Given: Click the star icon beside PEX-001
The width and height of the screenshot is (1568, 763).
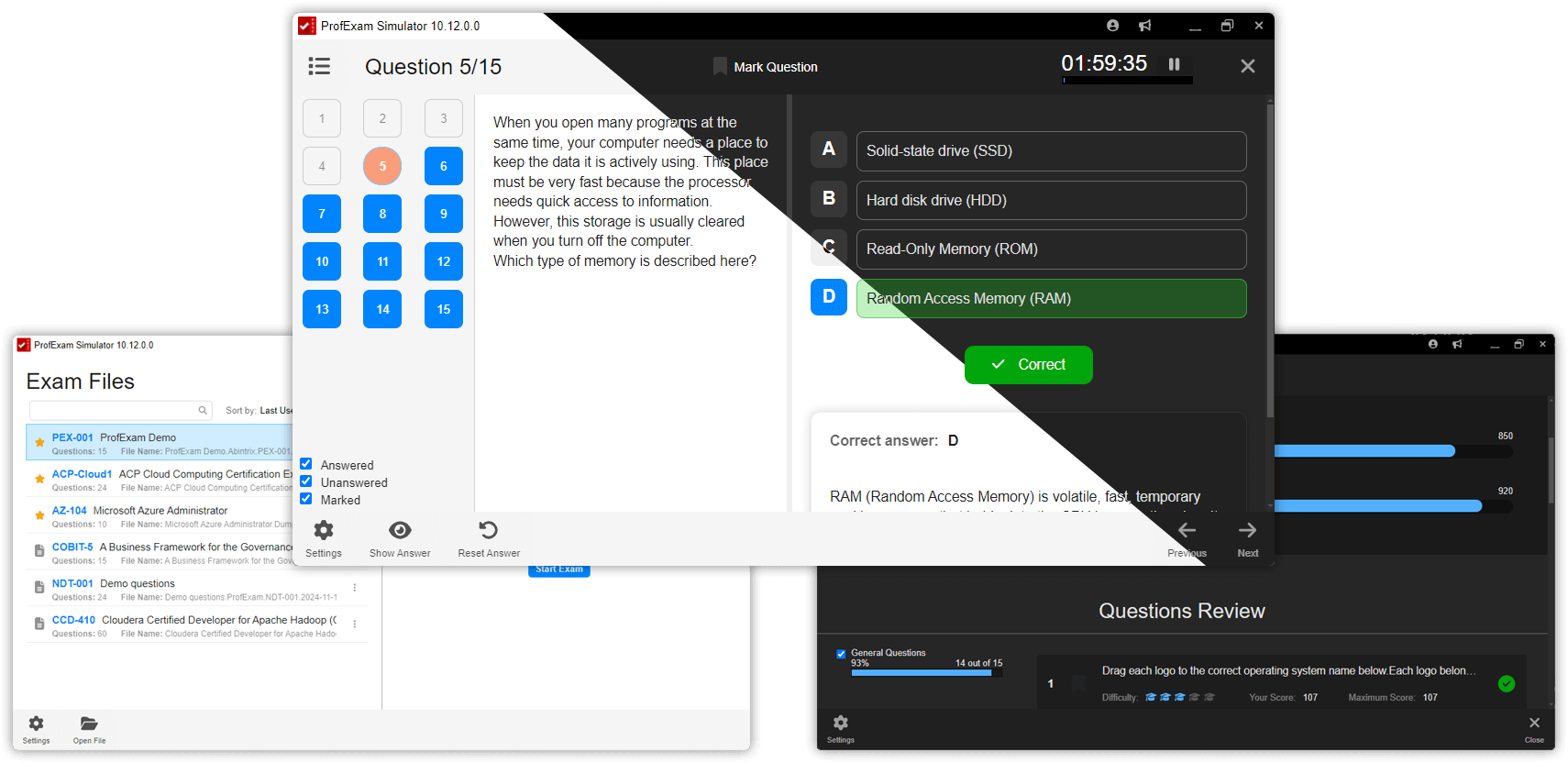Looking at the screenshot, I should (39, 442).
